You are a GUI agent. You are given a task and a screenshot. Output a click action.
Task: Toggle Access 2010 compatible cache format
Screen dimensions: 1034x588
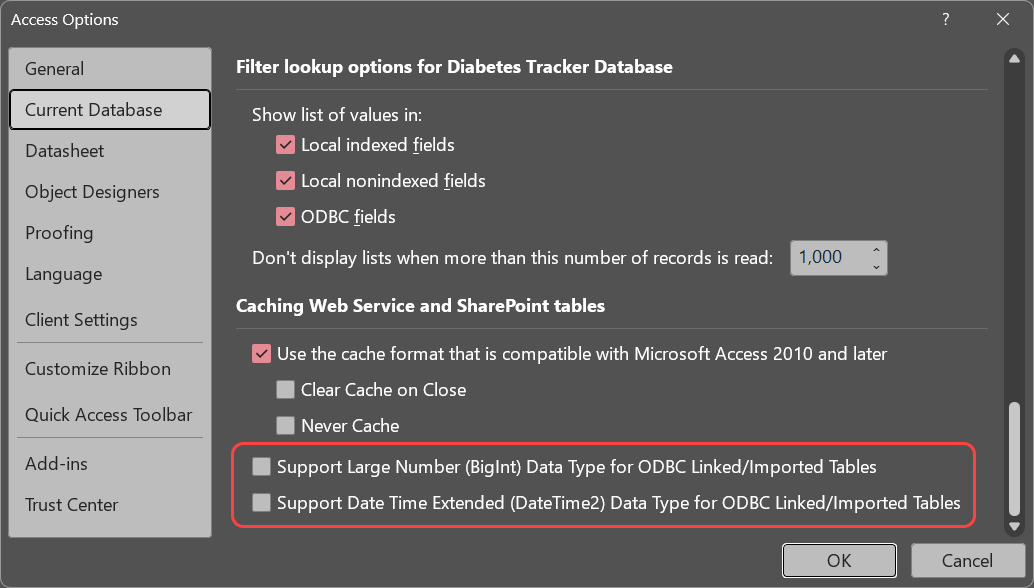(262, 353)
